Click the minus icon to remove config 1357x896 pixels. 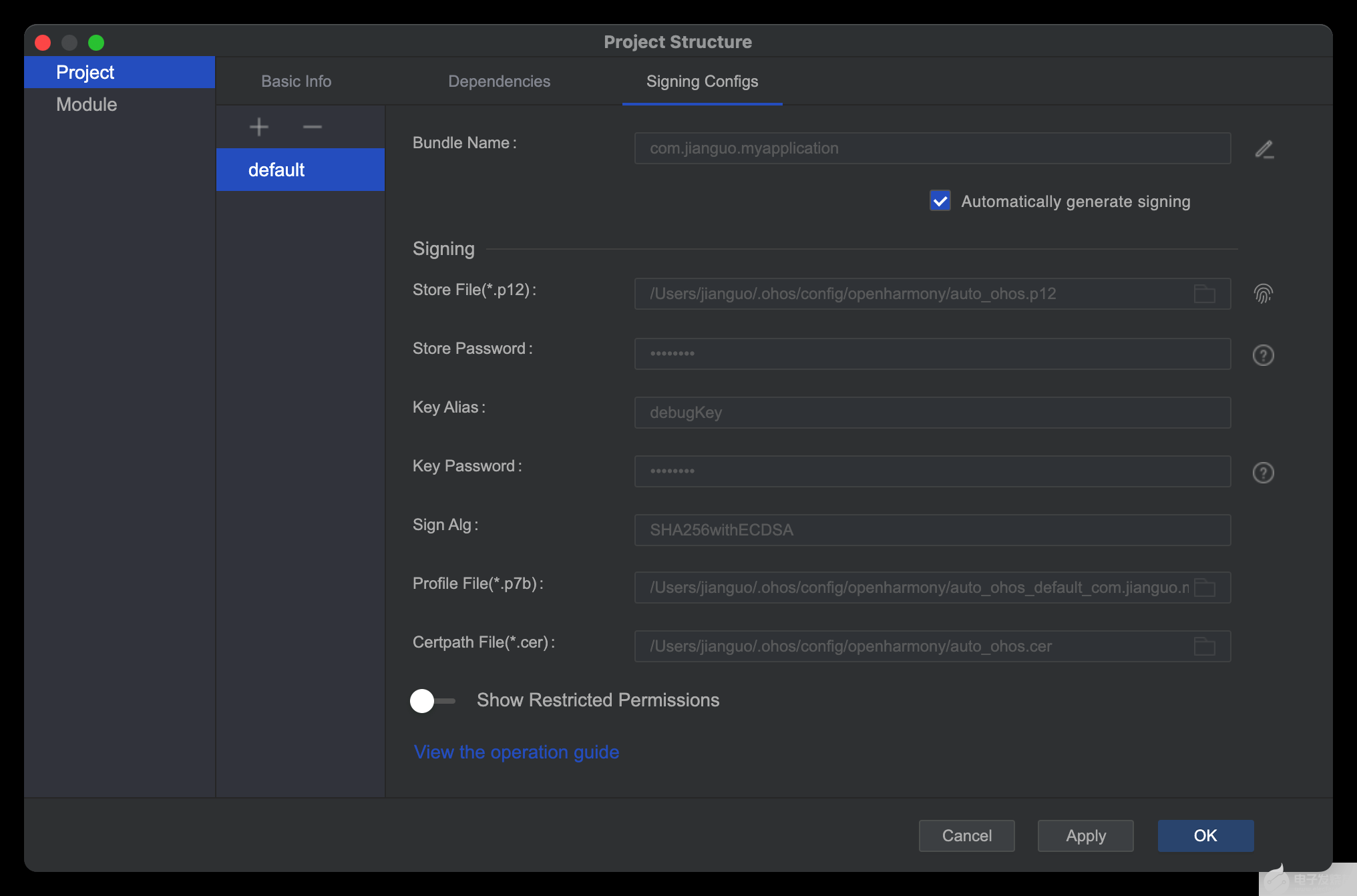[312, 127]
